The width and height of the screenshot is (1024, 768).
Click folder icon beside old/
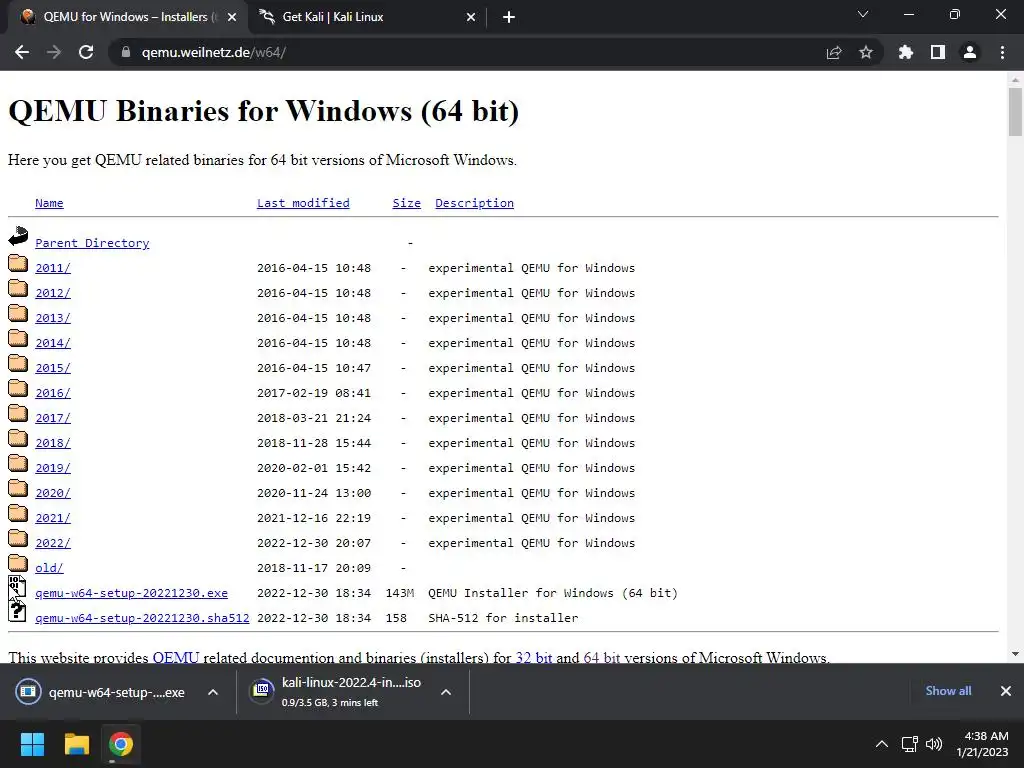(x=18, y=563)
